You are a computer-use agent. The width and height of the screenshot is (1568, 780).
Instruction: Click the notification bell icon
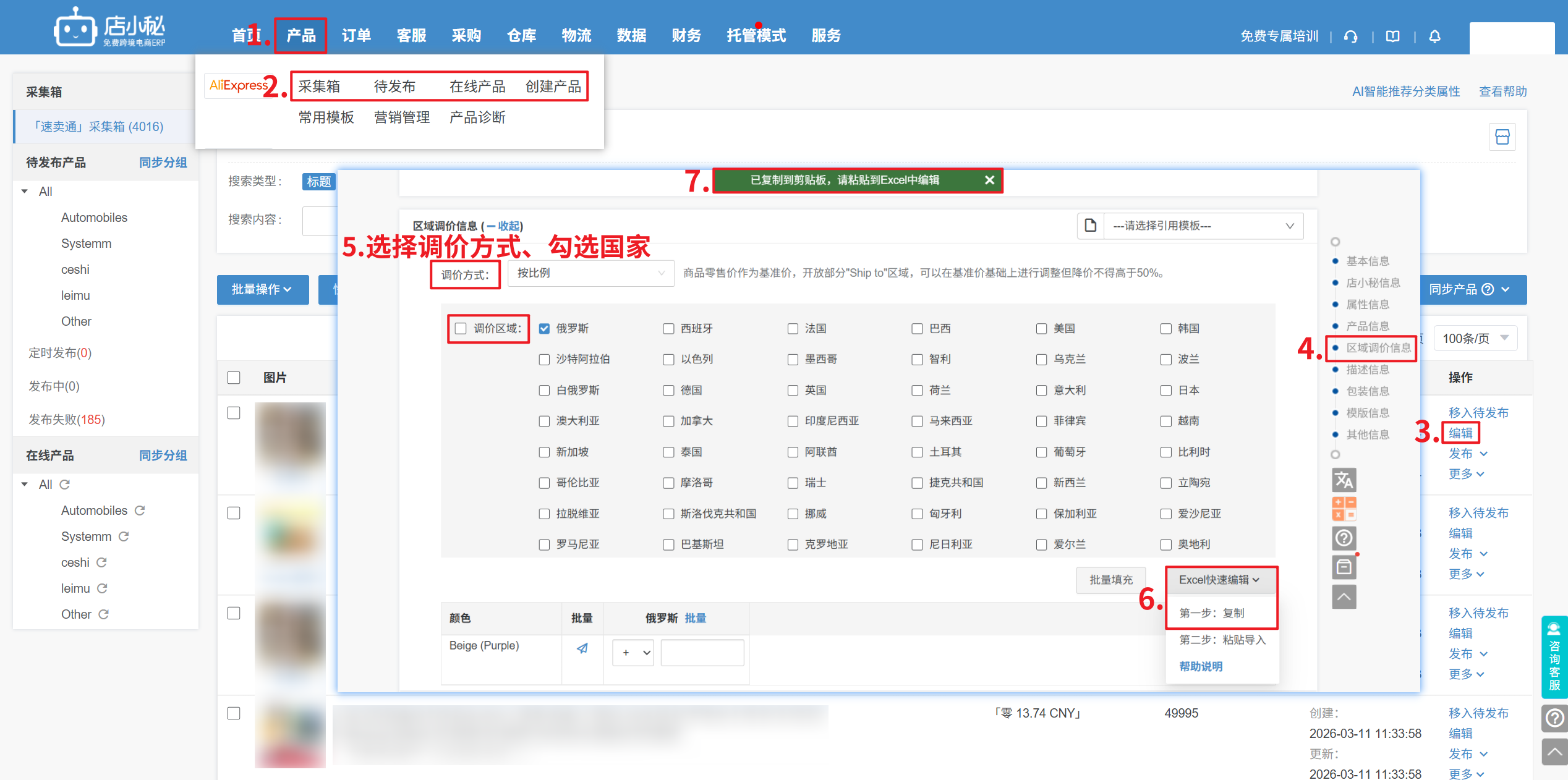[x=1434, y=36]
